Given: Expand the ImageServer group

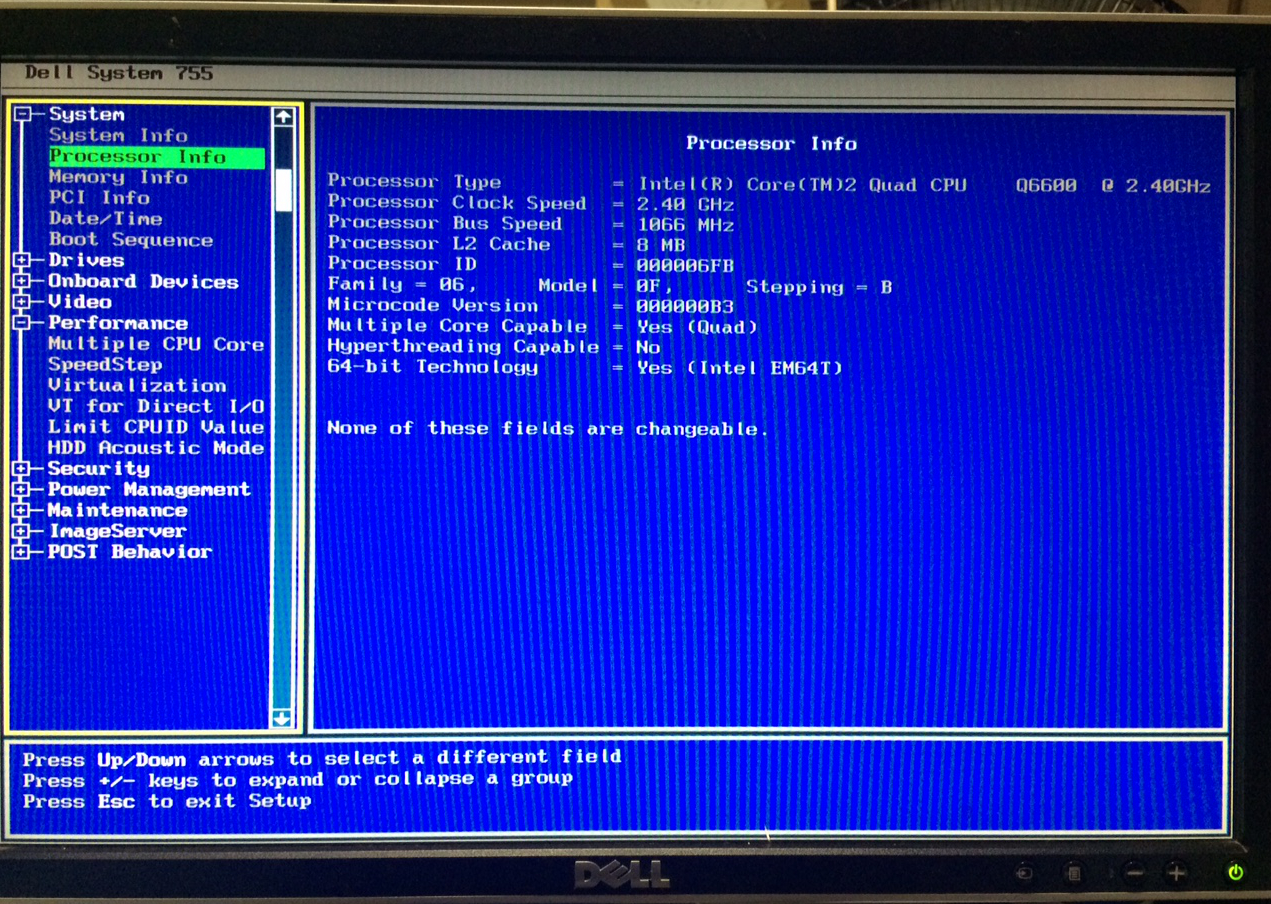Looking at the screenshot, I should (22, 531).
